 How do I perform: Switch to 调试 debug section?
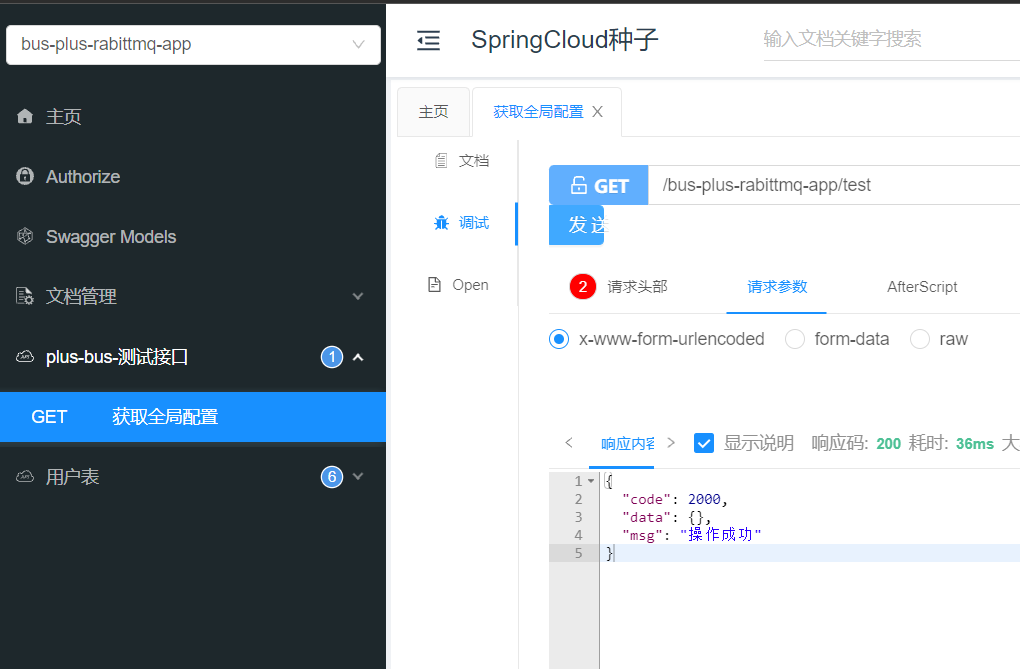pyautogui.click(x=462, y=223)
